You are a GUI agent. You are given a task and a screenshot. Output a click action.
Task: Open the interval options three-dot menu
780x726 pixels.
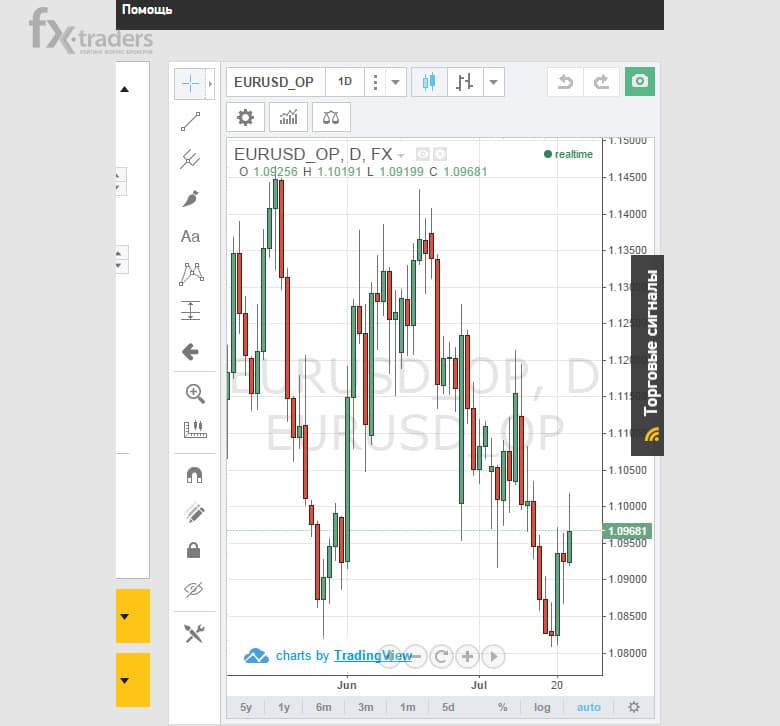click(x=375, y=82)
